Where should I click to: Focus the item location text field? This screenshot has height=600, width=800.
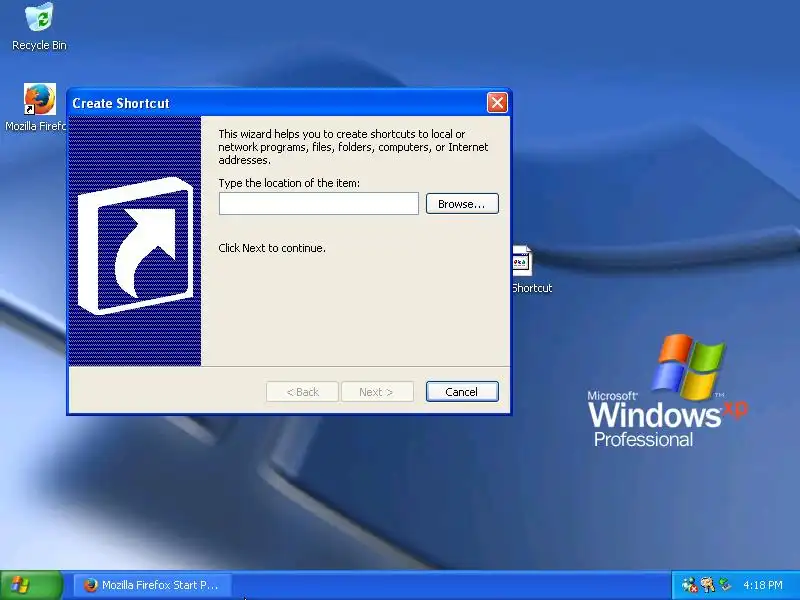(x=319, y=204)
